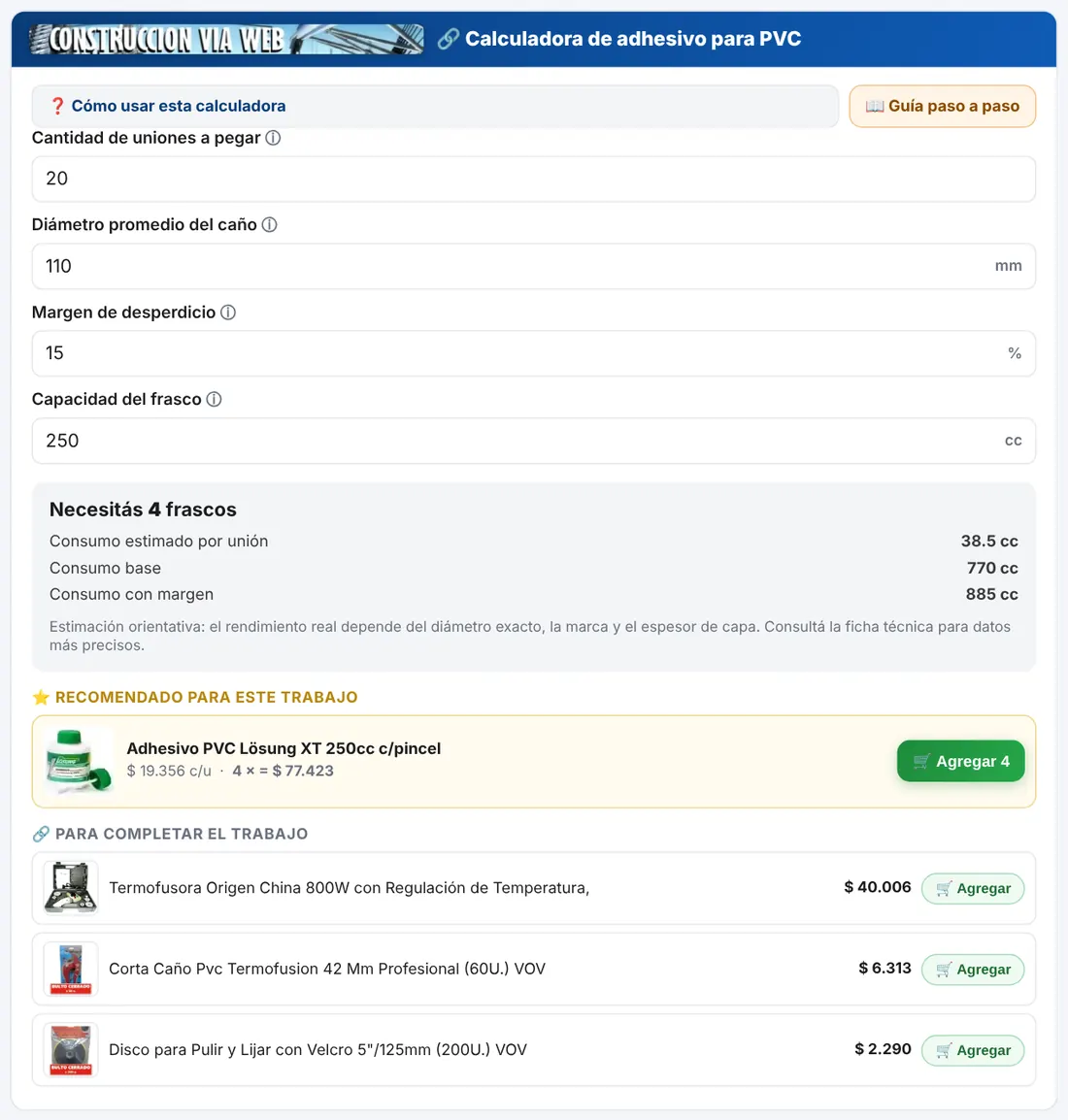Click the $ 6.313 Corta Caño price

coord(884,968)
